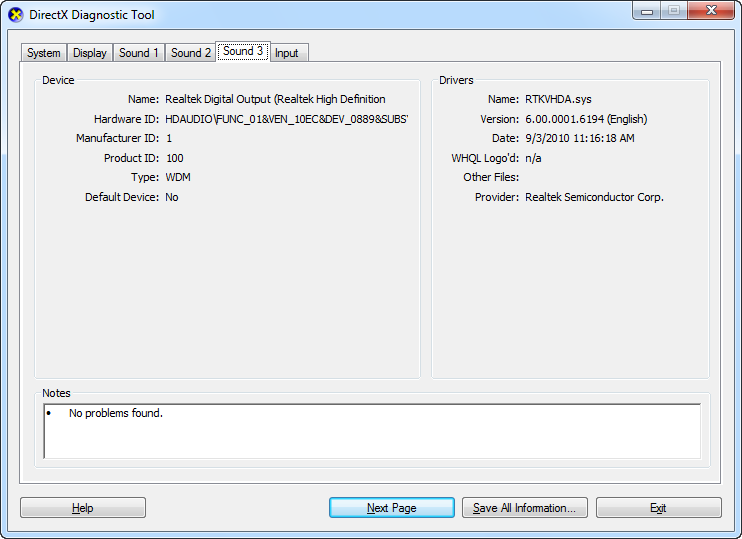Click the 'Device' group label

[x=58, y=80]
